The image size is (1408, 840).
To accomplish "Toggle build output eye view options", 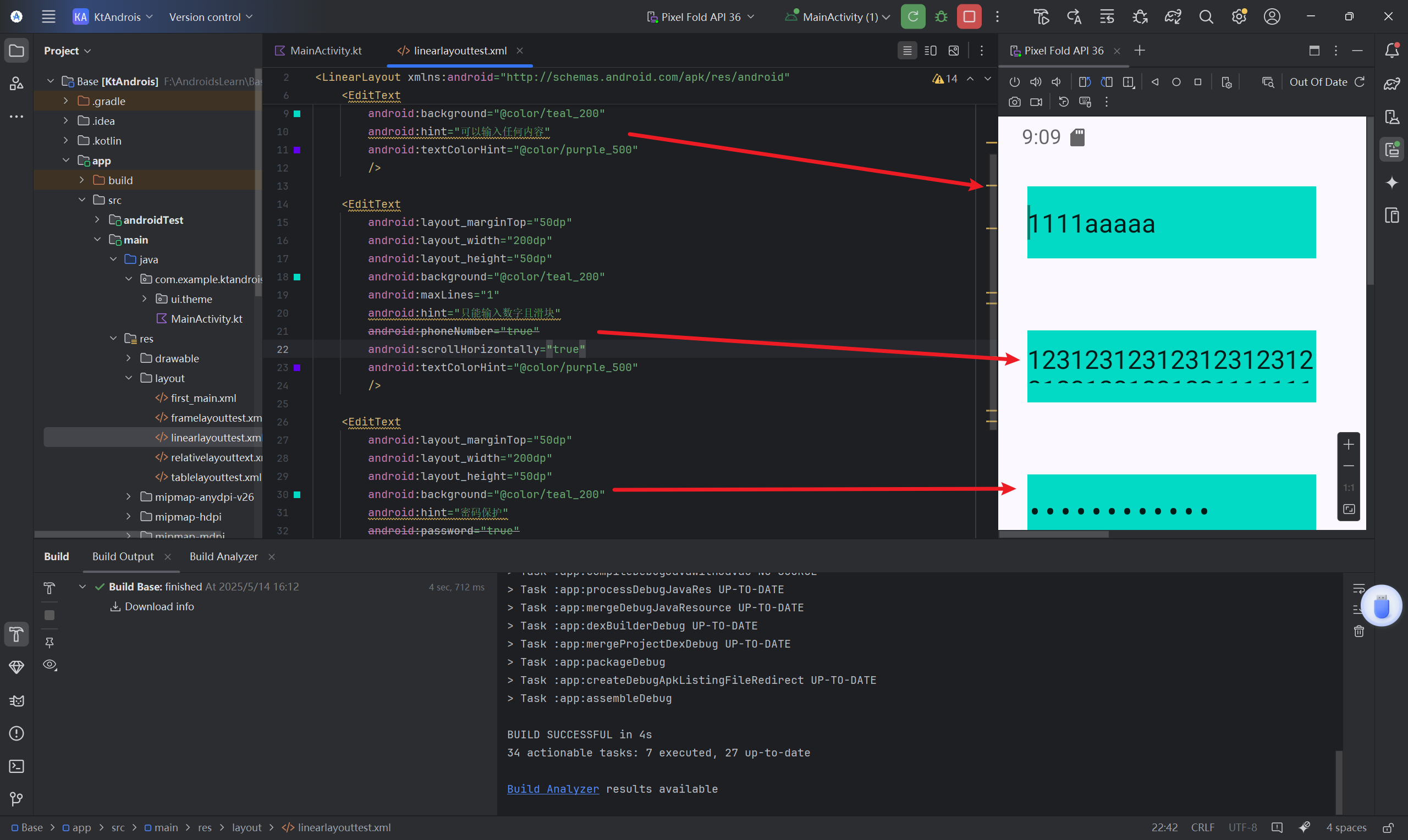I will (x=50, y=665).
